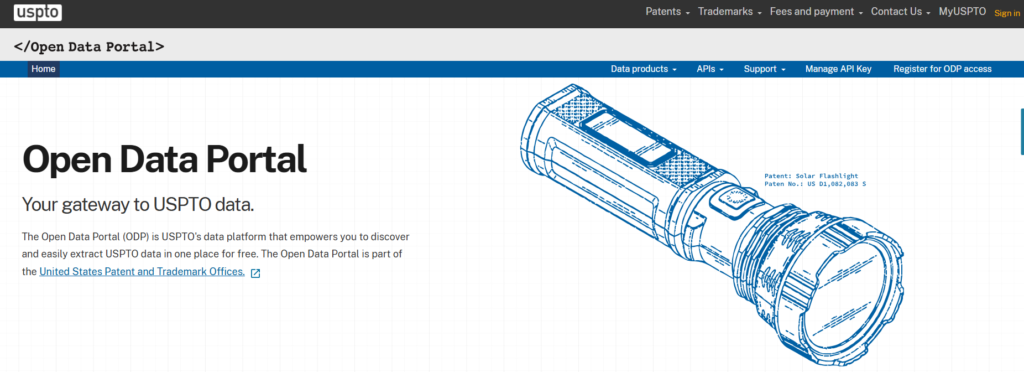The width and height of the screenshot is (1024, 372).
Task: Click the Open Data Portal main heading
Action: (x=165, y=159)
